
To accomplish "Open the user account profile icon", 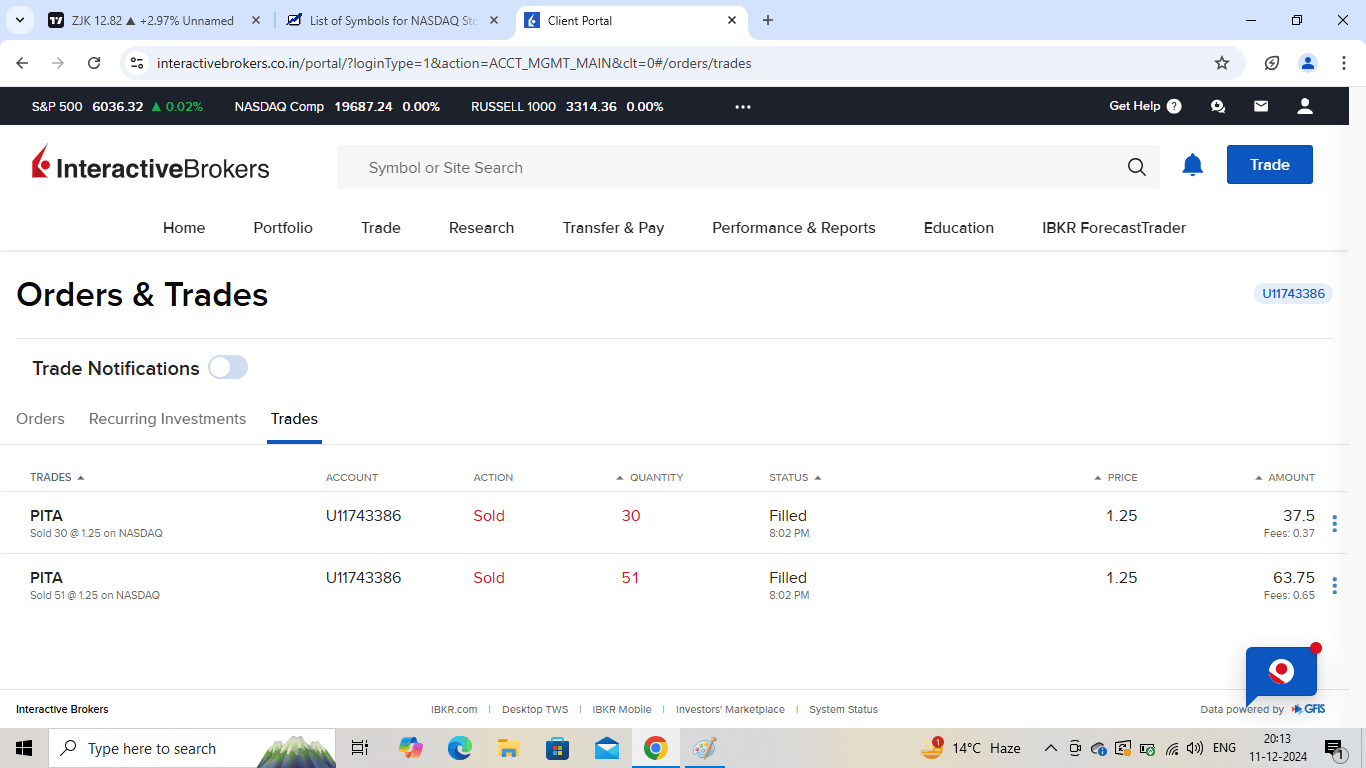I will point(1304,106).
